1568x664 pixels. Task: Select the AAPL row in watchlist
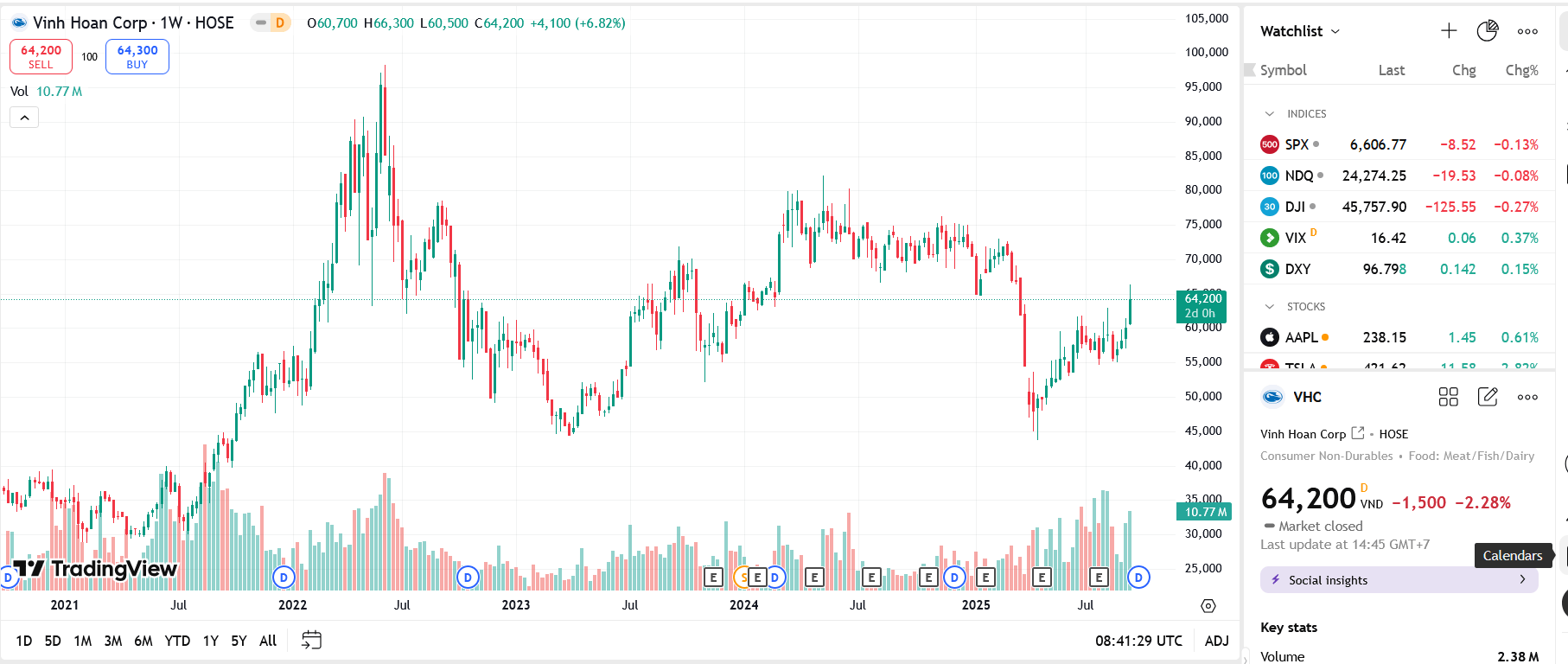point(1399,337)
